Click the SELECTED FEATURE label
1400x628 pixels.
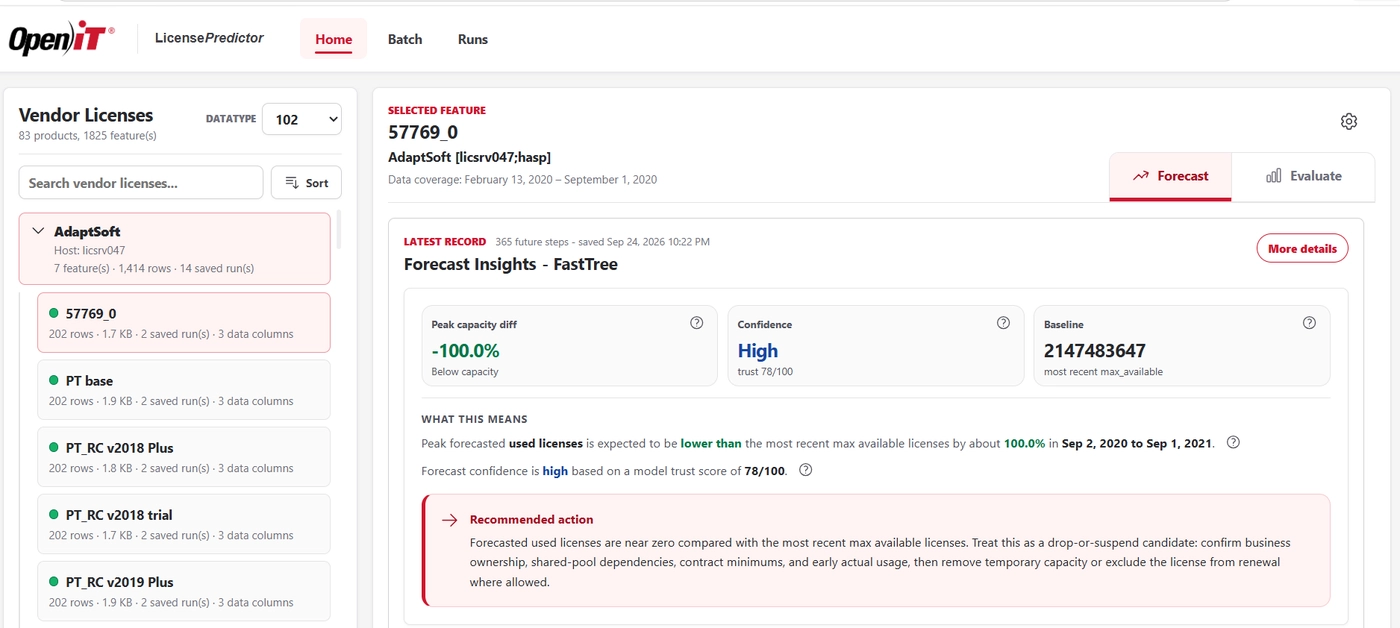[437, 111]
